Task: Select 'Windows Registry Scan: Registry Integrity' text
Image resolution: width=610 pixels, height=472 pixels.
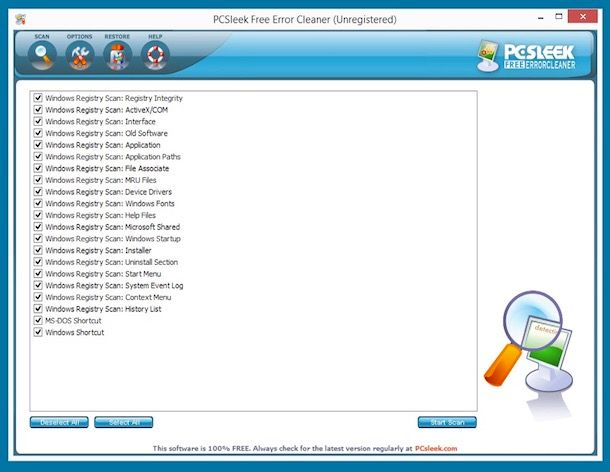Action: (x=114, y=98)
